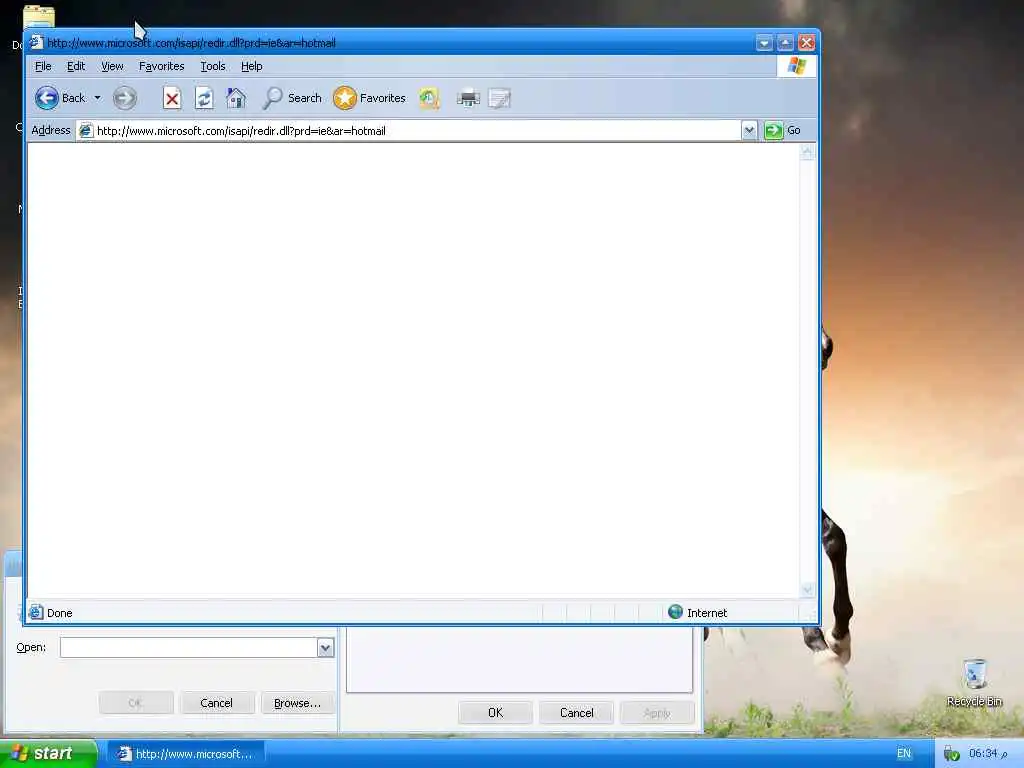The image size is (1024, 768).
Task: Click the Done status page icon
Action: click(36, 612)
